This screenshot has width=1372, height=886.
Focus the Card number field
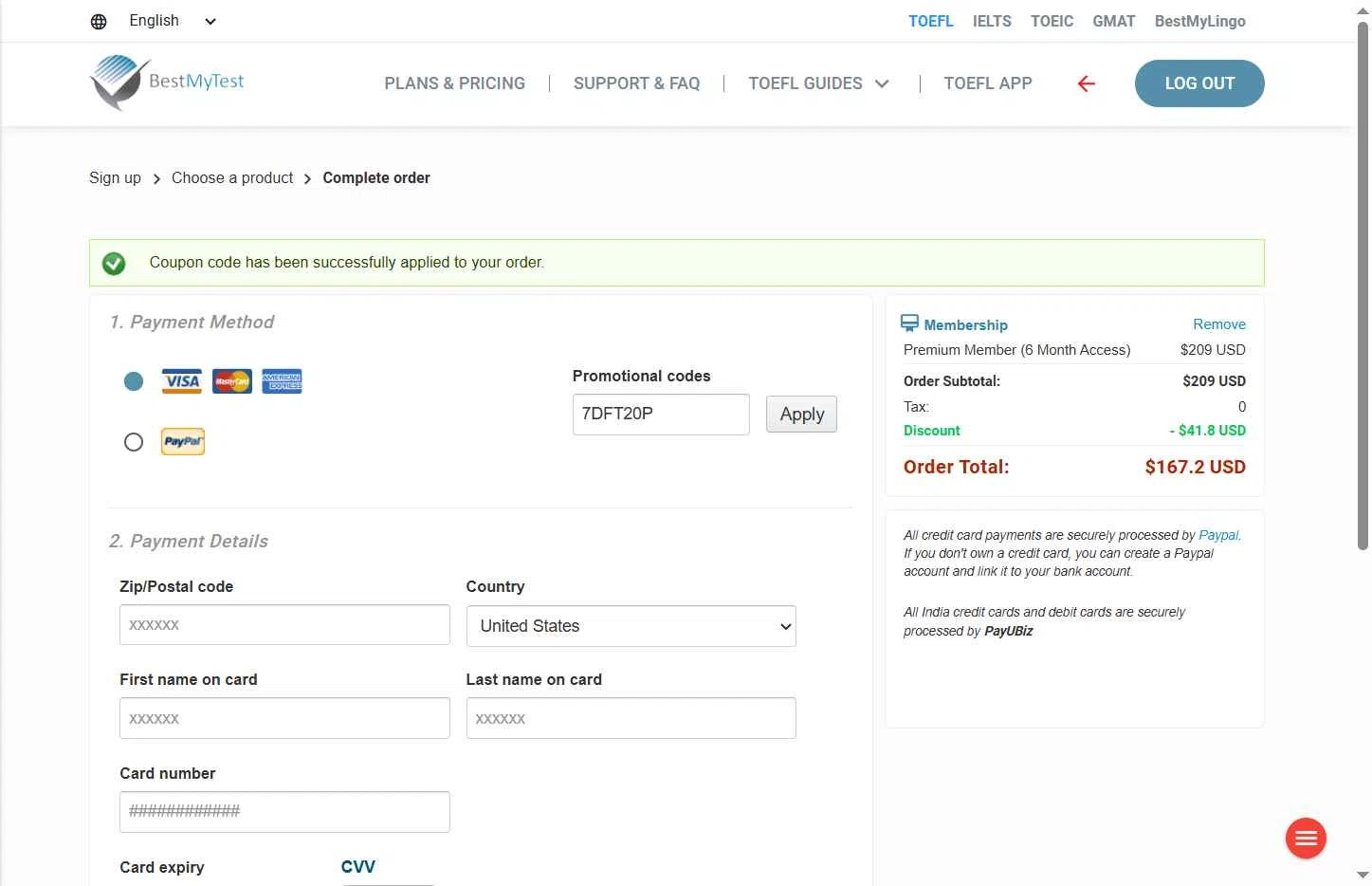[284, 812]
